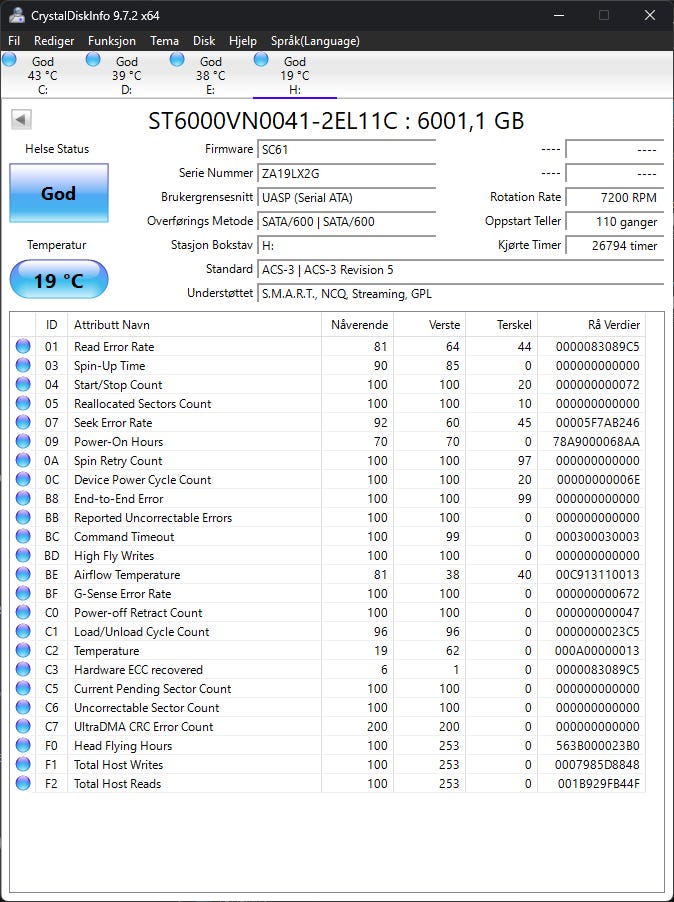This screenshot has height=902, width=674.
Task: Click status orb for Spin Retry Count
Action: click(x=23, y=460)
